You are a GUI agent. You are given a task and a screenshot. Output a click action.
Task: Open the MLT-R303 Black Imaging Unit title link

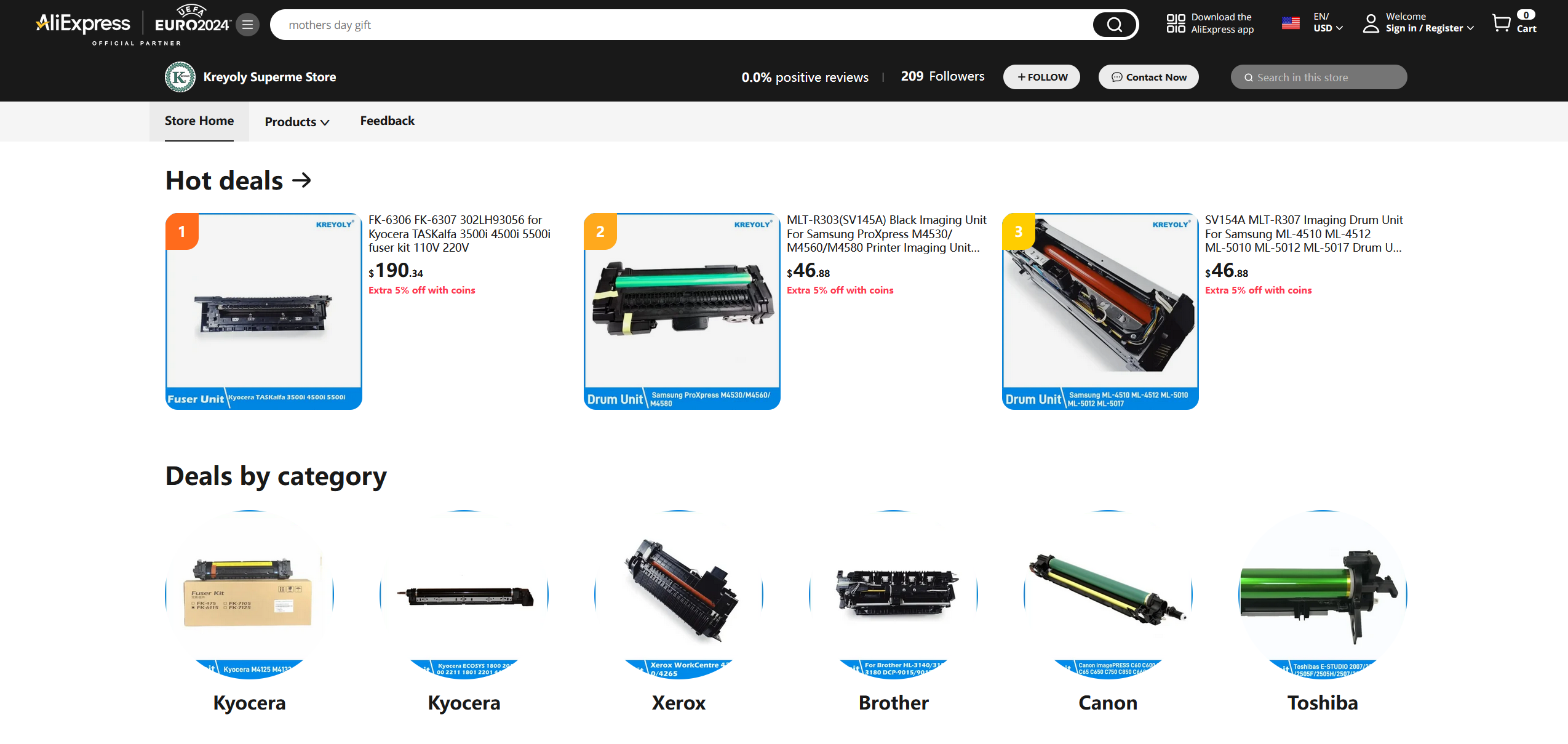pyautogui.click(x=886, y=234)
